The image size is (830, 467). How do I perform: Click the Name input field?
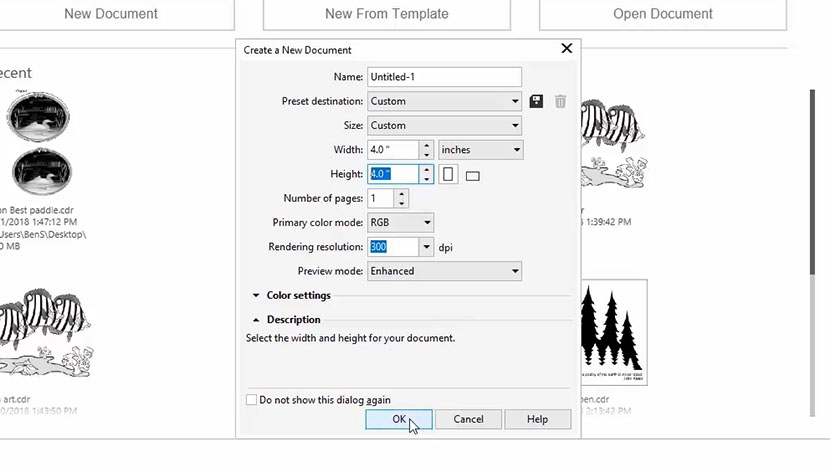coord(444,77)
